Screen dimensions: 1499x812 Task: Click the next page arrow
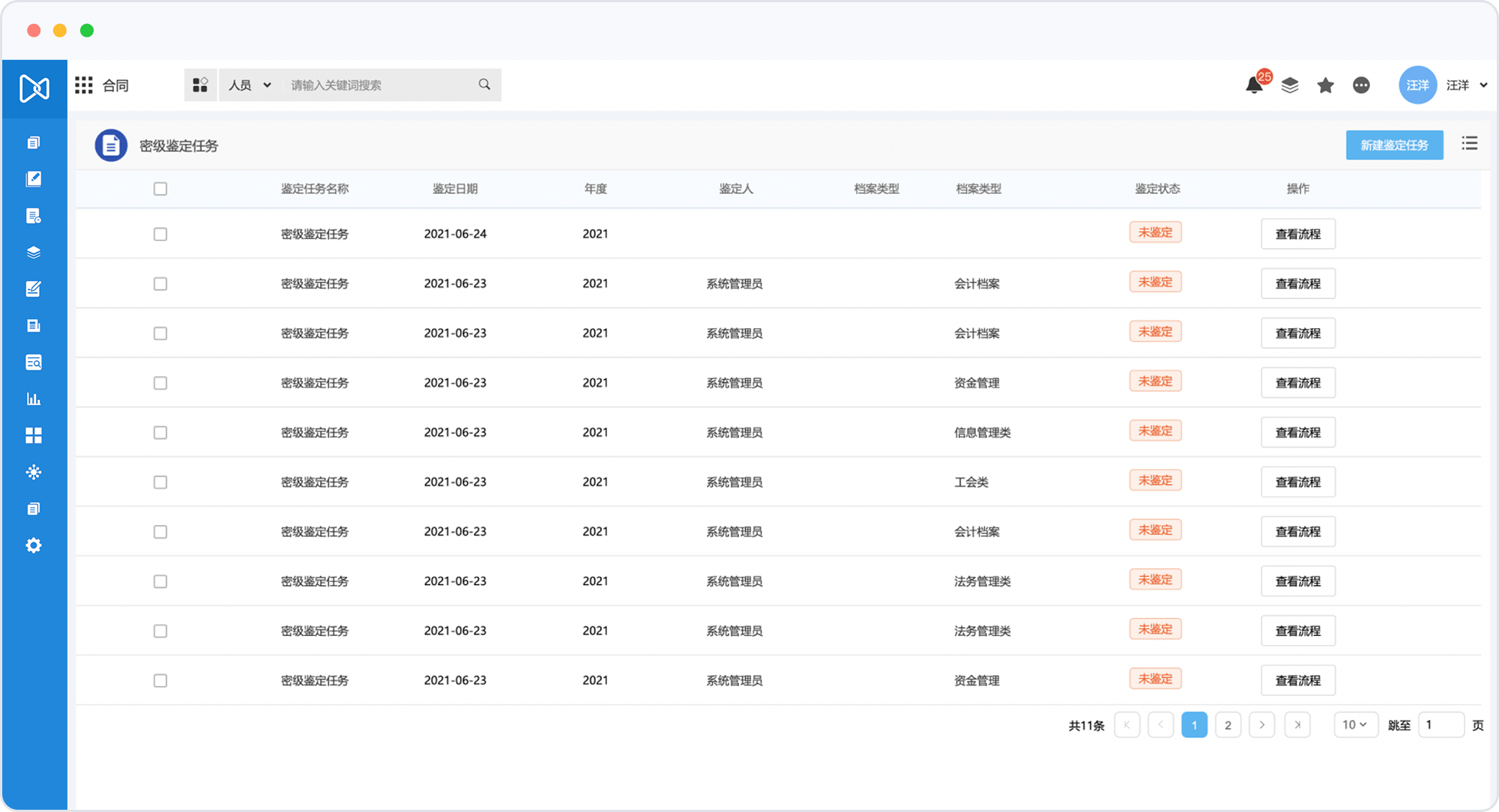(1262, 724)
